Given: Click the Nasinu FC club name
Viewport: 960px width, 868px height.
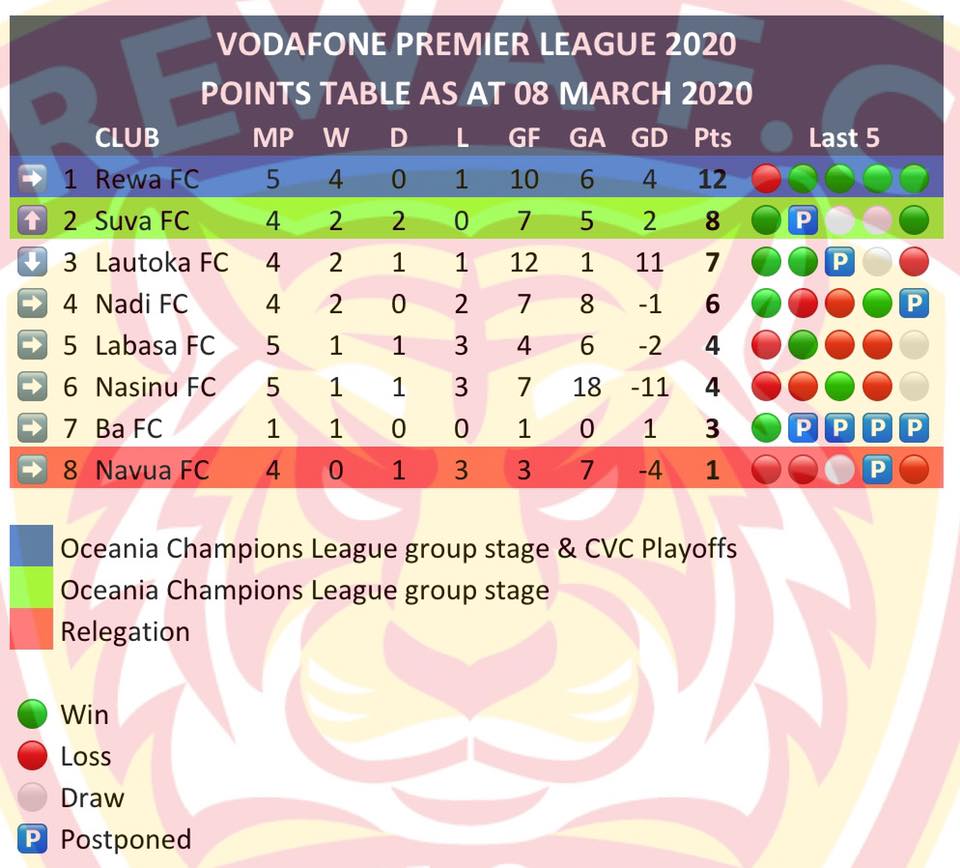Looking at the screenshot, I should pos(156,387).
